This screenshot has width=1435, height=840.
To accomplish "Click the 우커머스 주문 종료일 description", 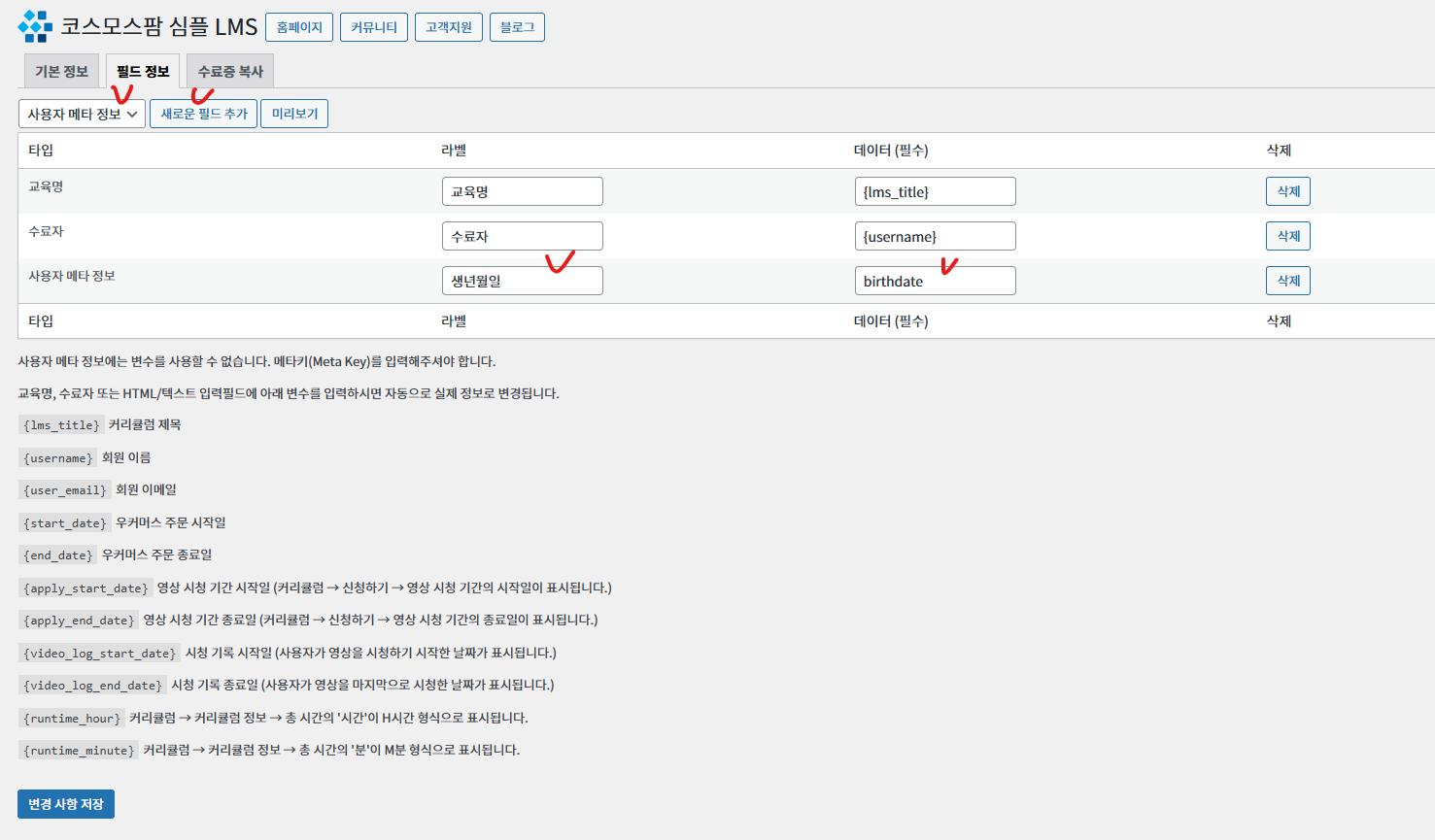I will click(x=157, y=554).
